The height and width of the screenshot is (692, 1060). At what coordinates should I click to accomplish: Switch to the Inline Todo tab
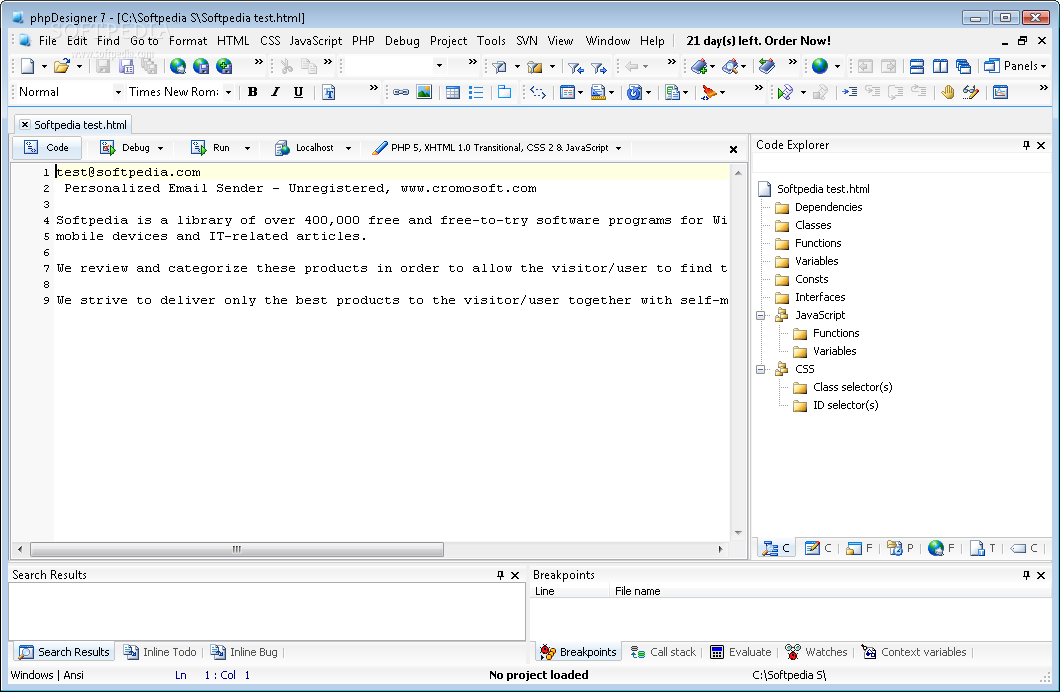click(160, 652)
